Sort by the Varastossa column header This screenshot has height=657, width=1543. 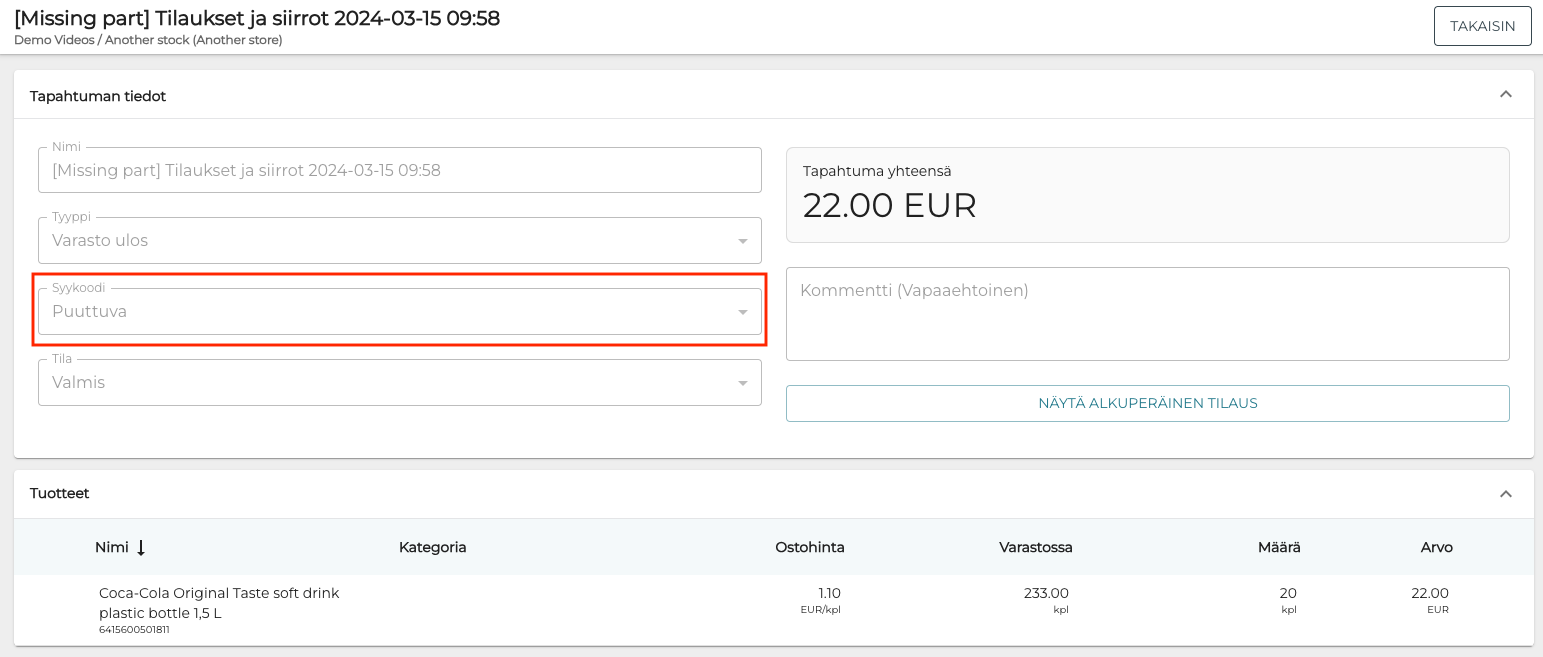pos(1035,547)
